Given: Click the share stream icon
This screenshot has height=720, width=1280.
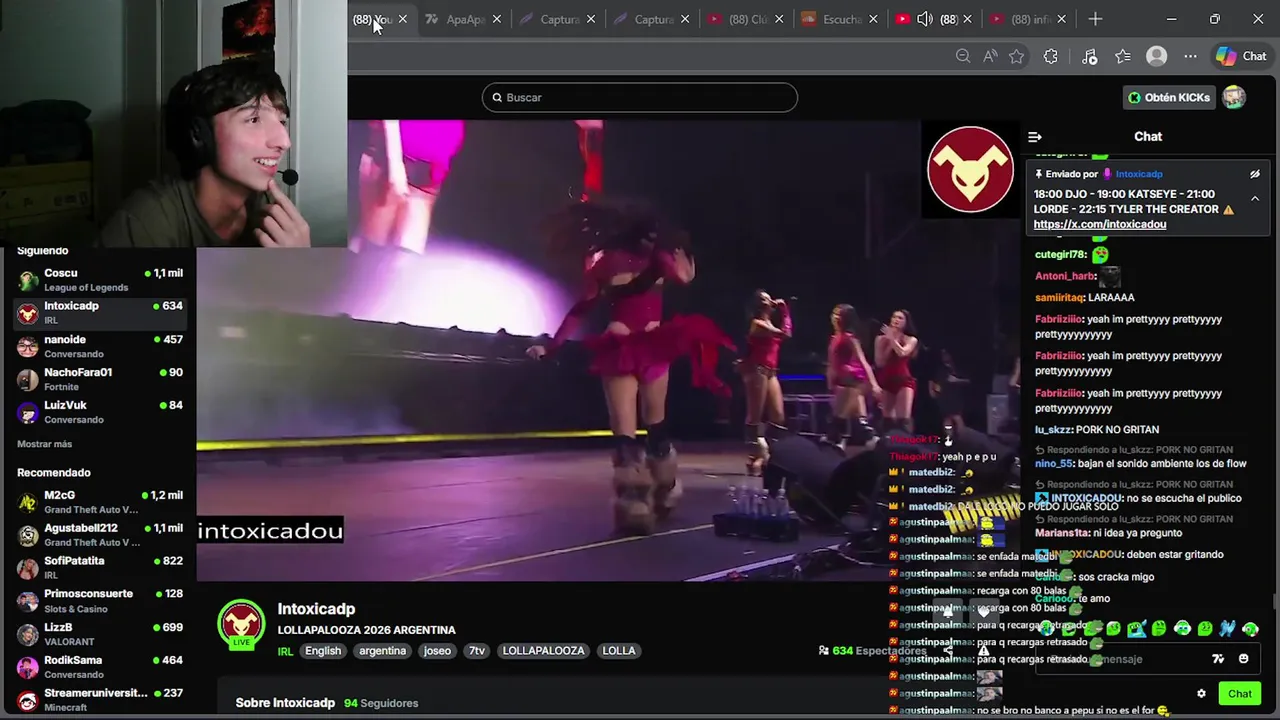Looking at the screenshot, I should pos(948,650).
